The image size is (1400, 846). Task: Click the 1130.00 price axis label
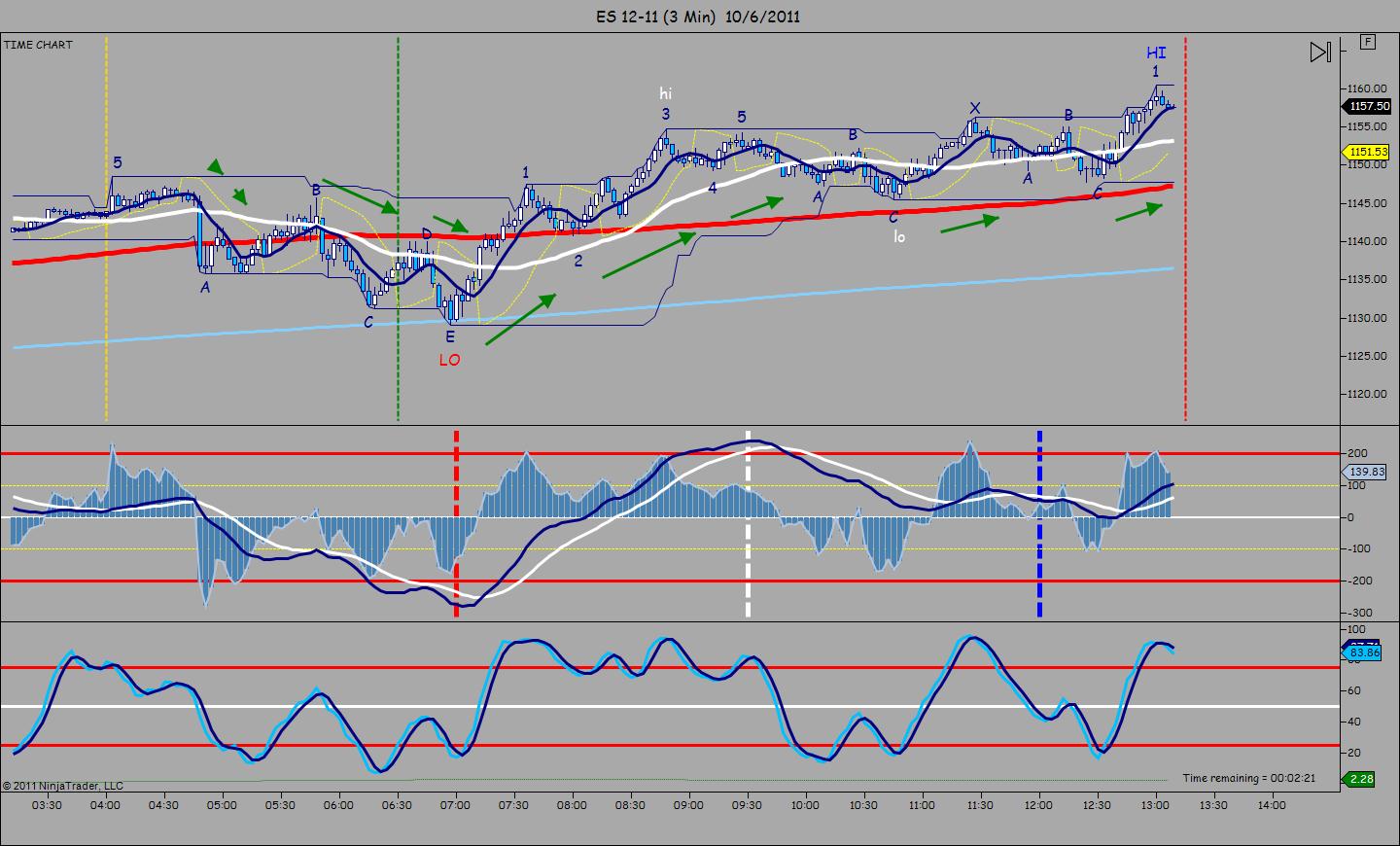[x=1366, y=318]
